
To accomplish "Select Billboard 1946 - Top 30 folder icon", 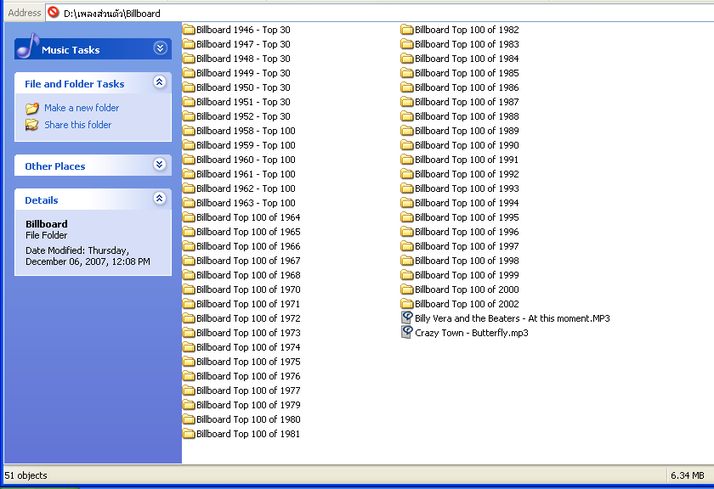I will [189, 30].
